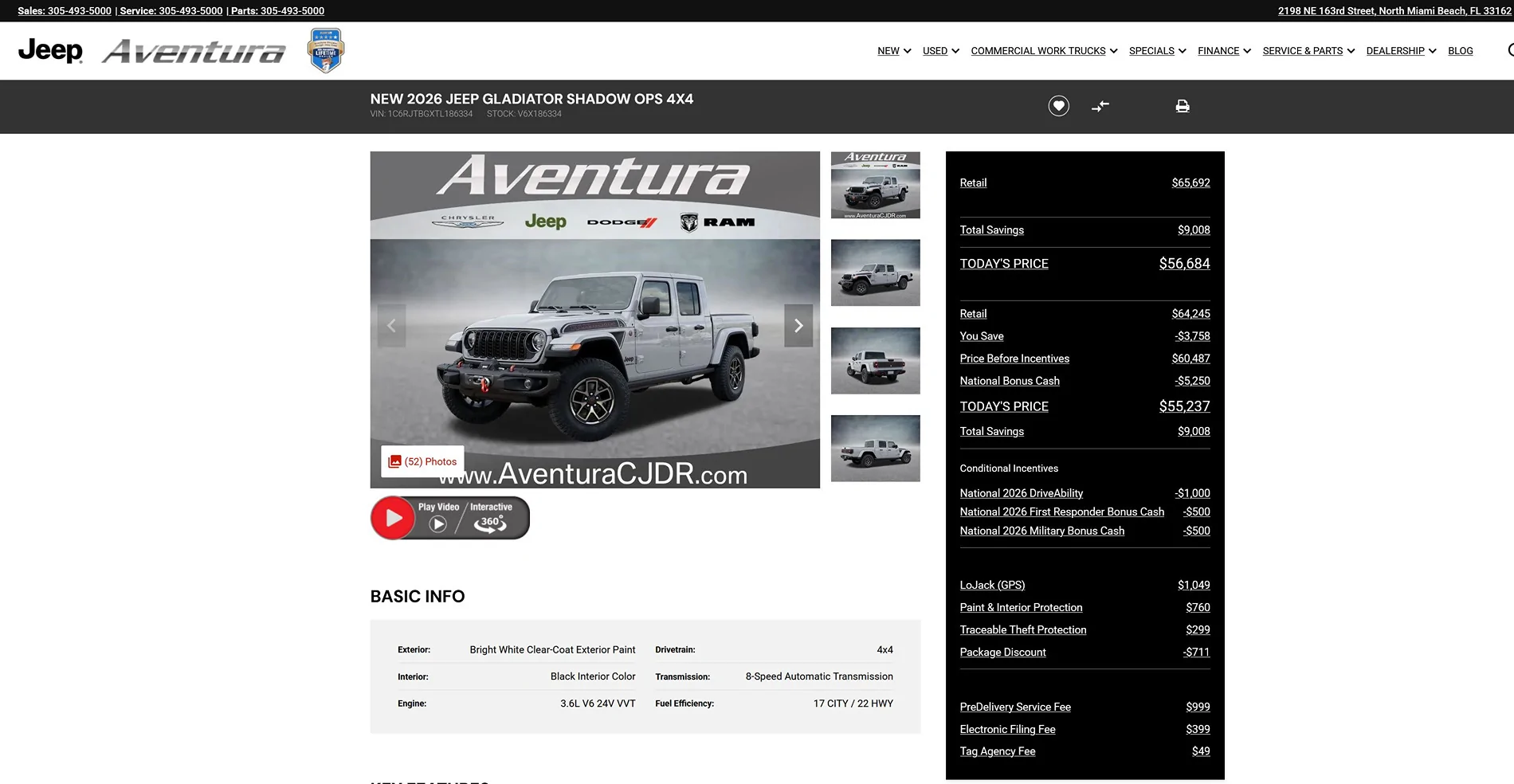
Task: Open the dealership address link
Action: (1394, 11)
